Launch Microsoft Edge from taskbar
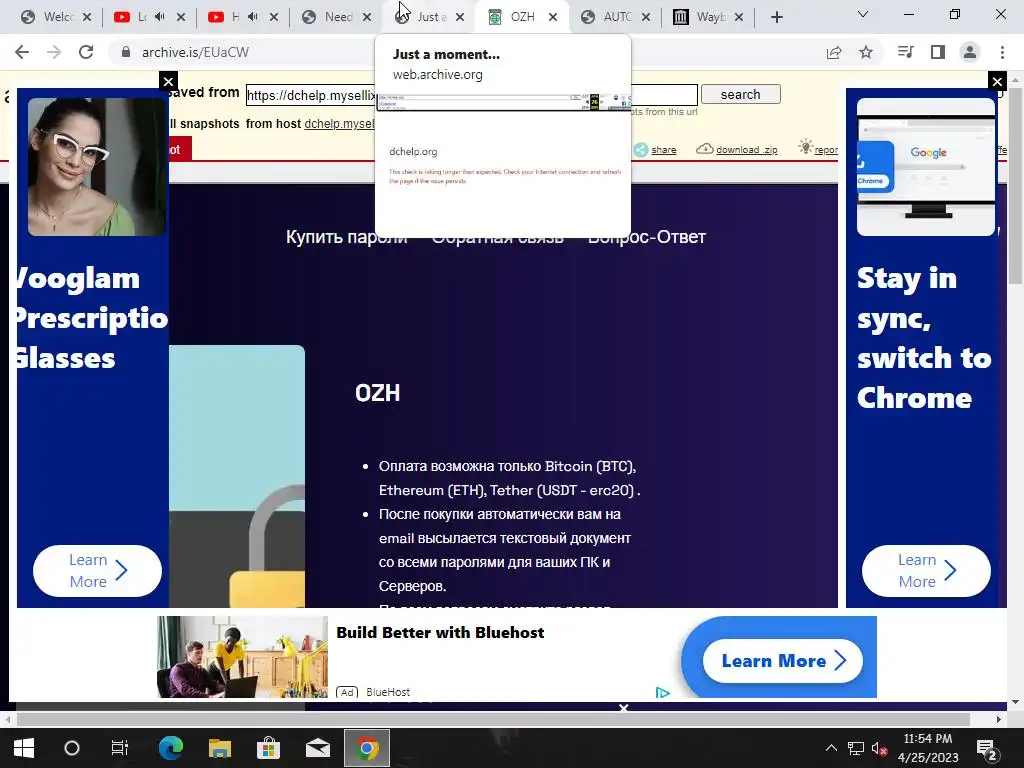 (170, 748)
